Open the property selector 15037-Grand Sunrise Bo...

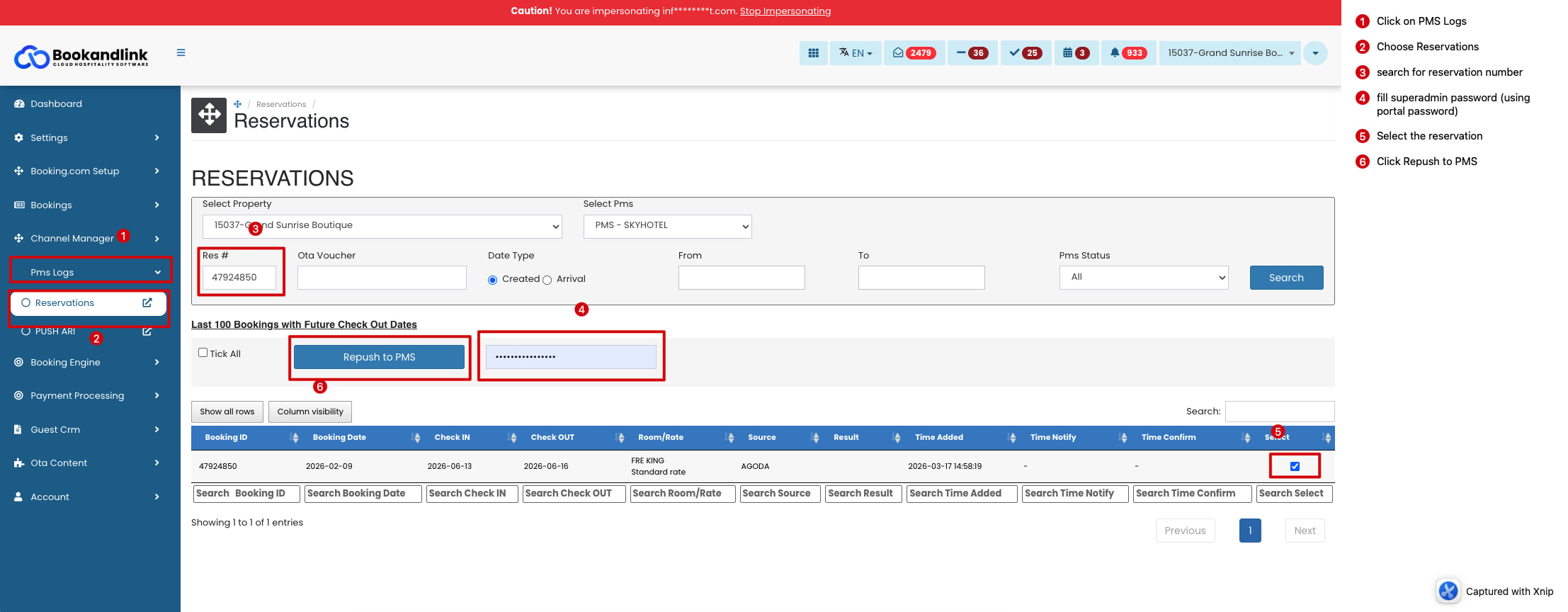click(1230, 53)
